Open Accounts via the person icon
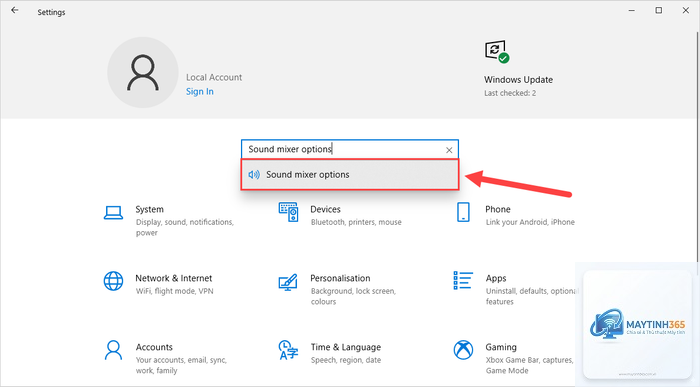Screen dimensions: 700x387 click(113, 350)
